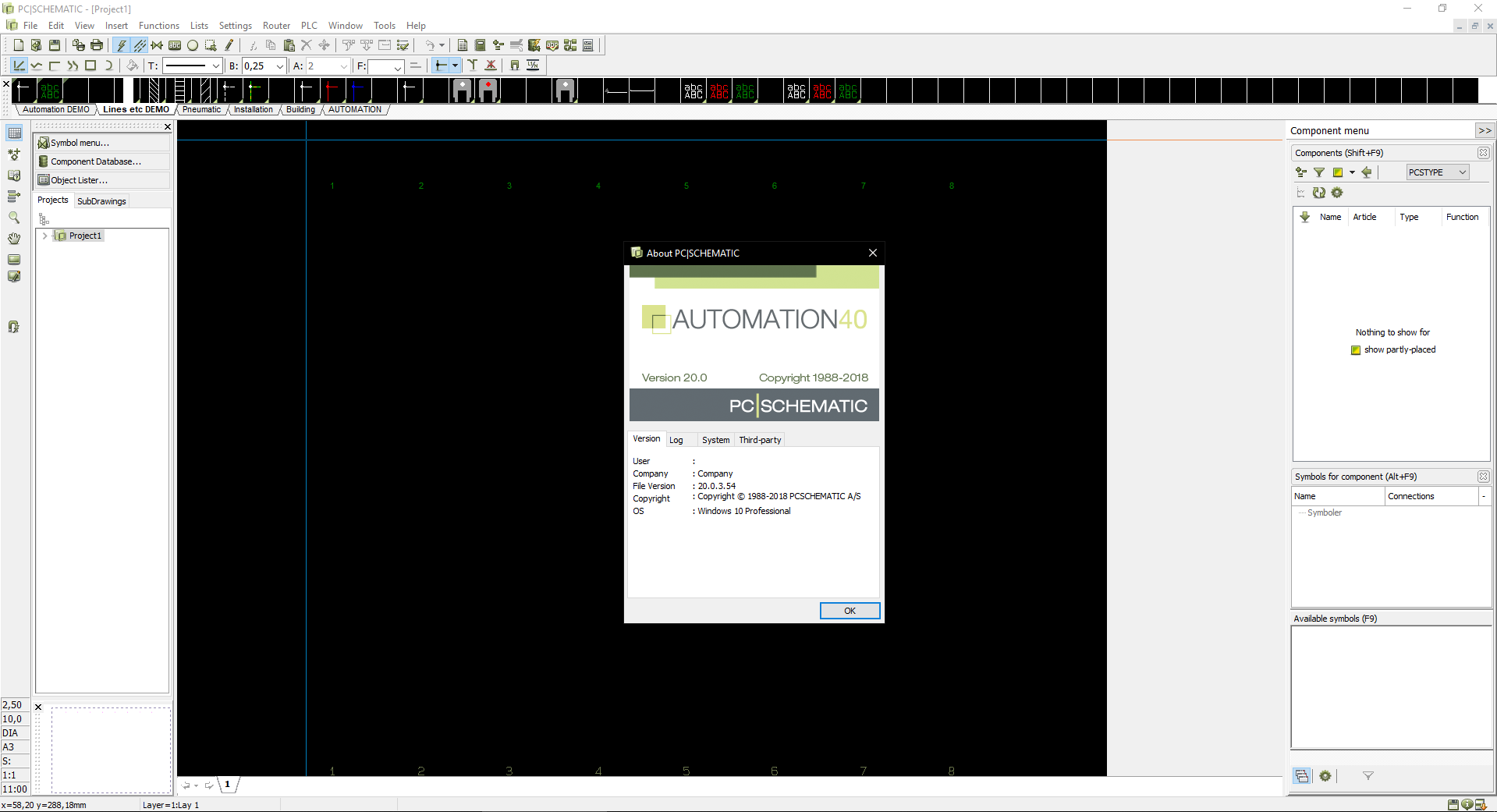The image size is (1497, 812).
Task: Click the help book icon in sidebar
Action: (14, 176)
